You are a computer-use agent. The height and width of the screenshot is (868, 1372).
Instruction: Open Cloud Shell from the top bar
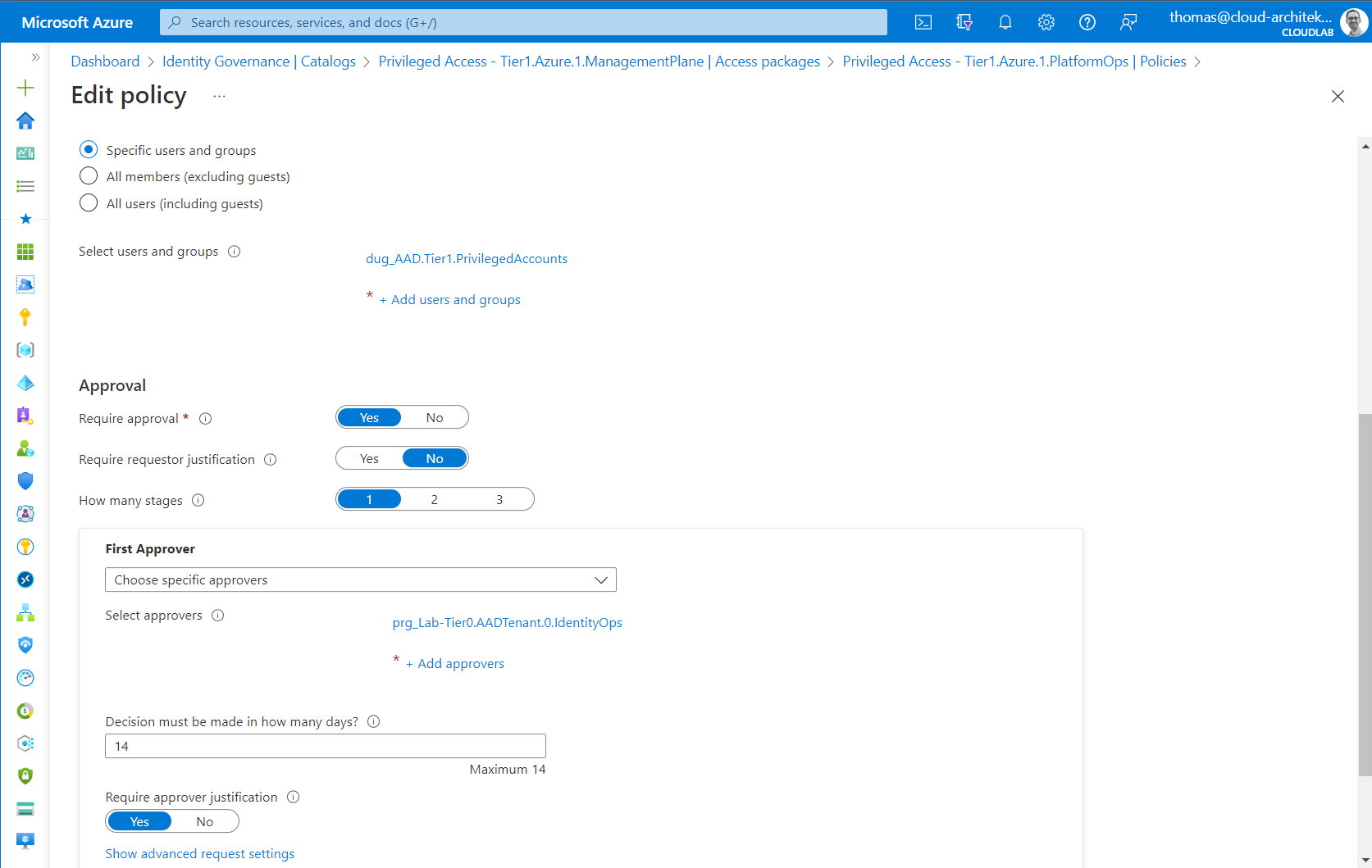923,22
